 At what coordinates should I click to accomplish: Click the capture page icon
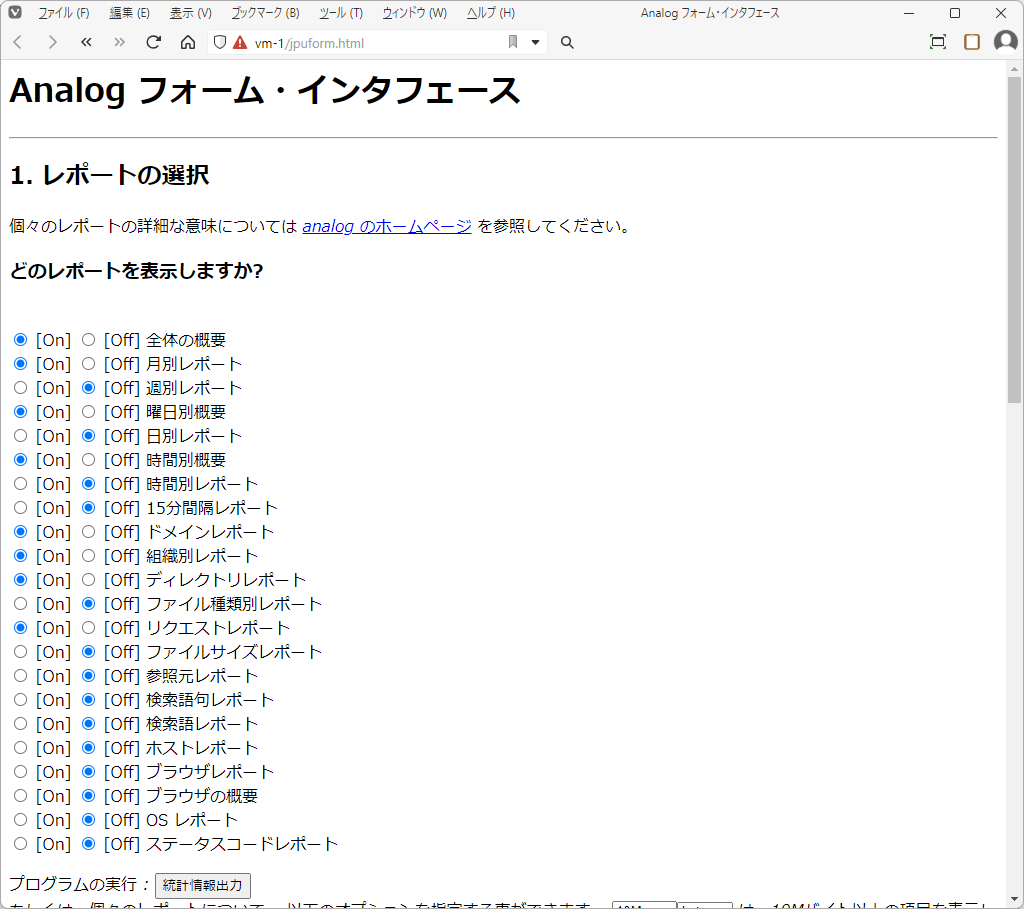coord(938,42)
